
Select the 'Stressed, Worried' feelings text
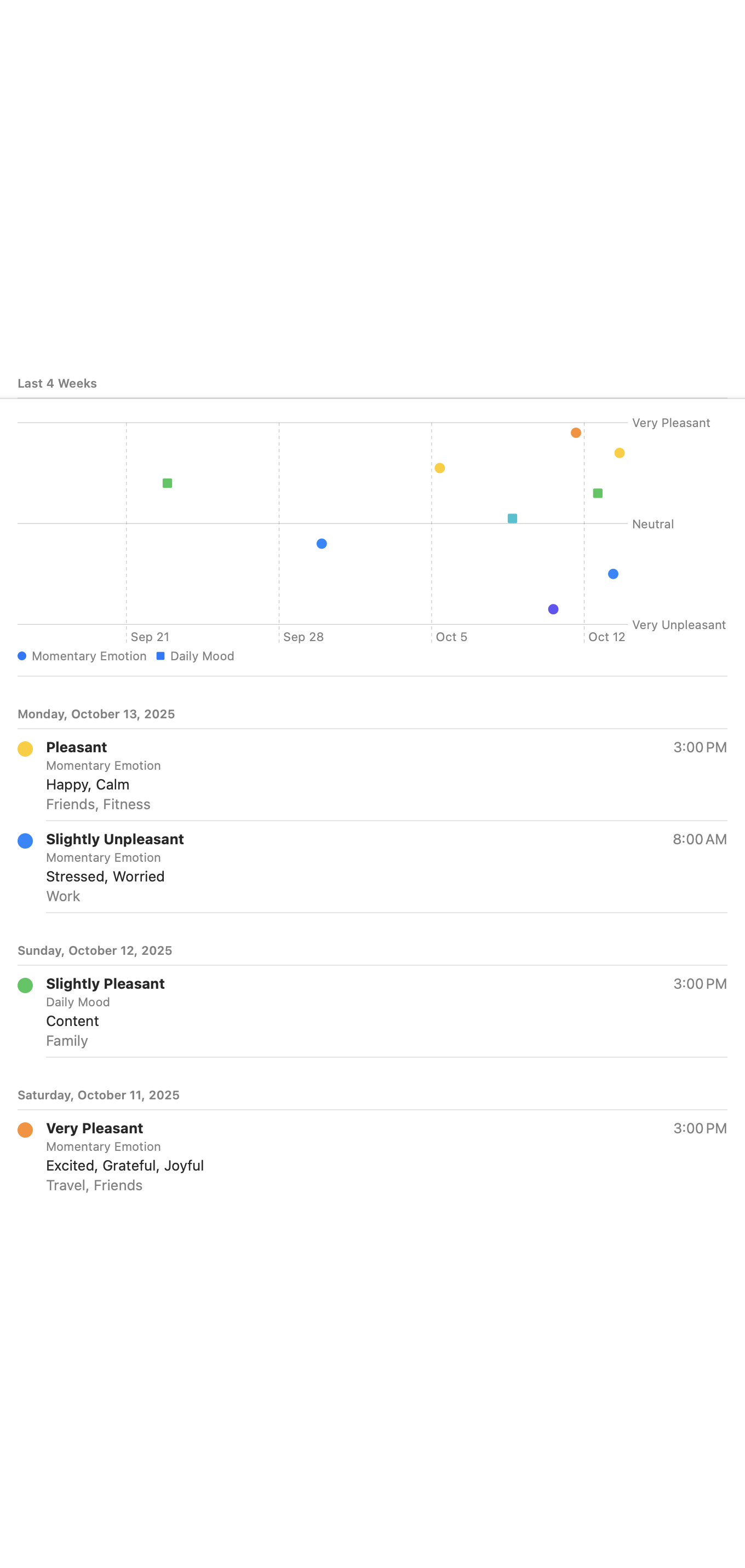pos(105,877)
